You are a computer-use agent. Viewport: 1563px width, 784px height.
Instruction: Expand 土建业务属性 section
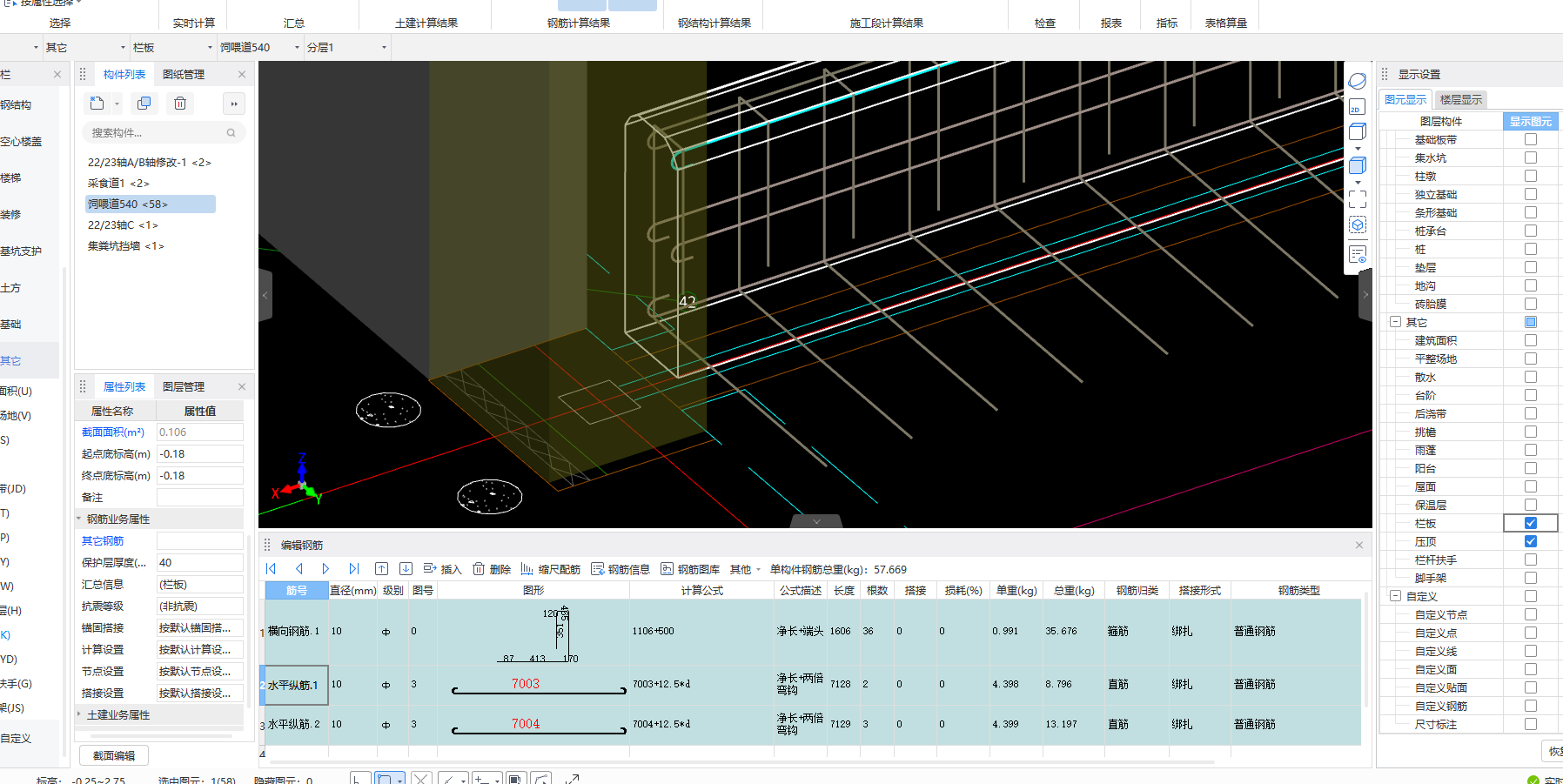coord(79,714)
